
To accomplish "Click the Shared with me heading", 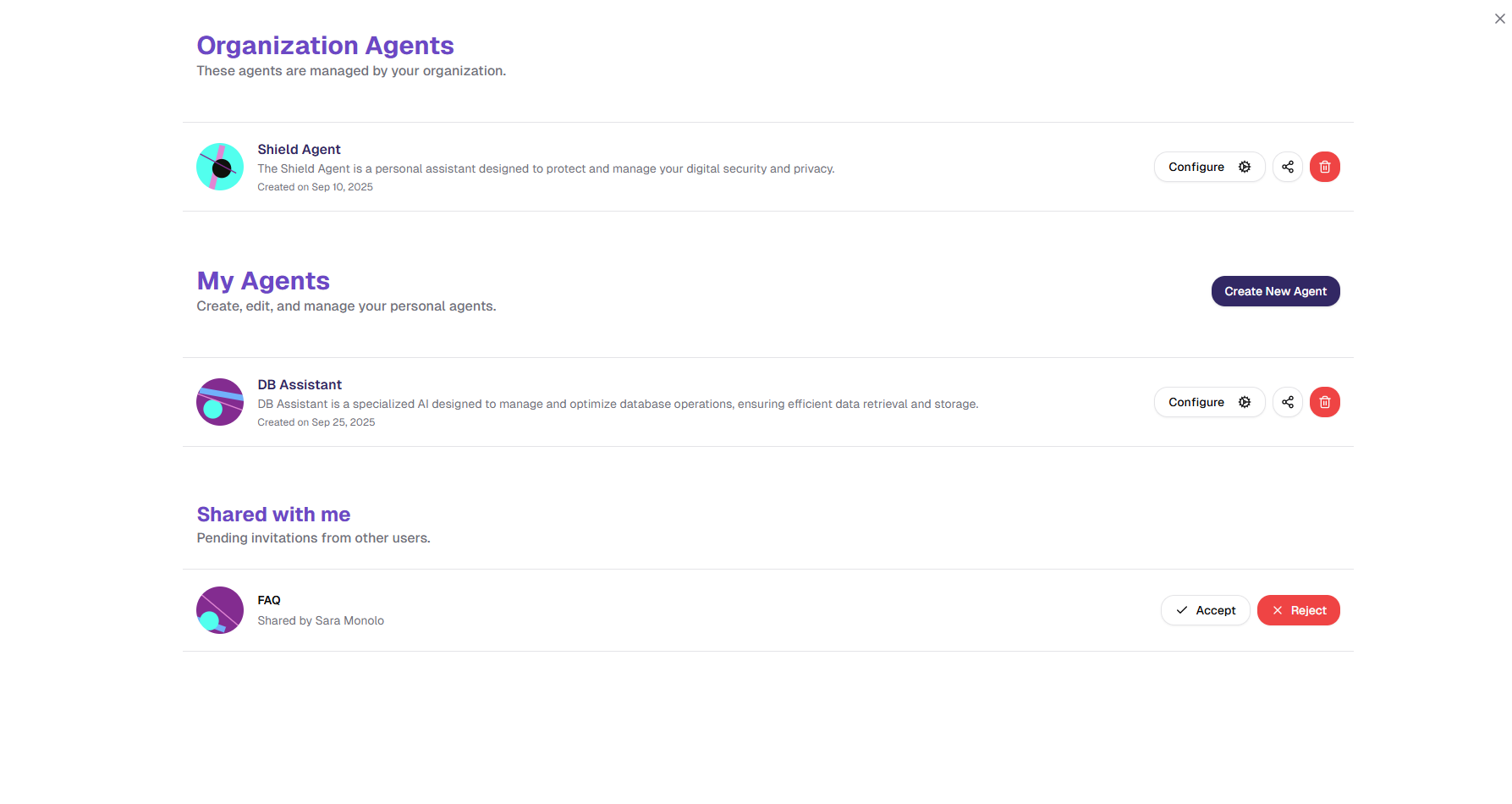I will [273, 514].
